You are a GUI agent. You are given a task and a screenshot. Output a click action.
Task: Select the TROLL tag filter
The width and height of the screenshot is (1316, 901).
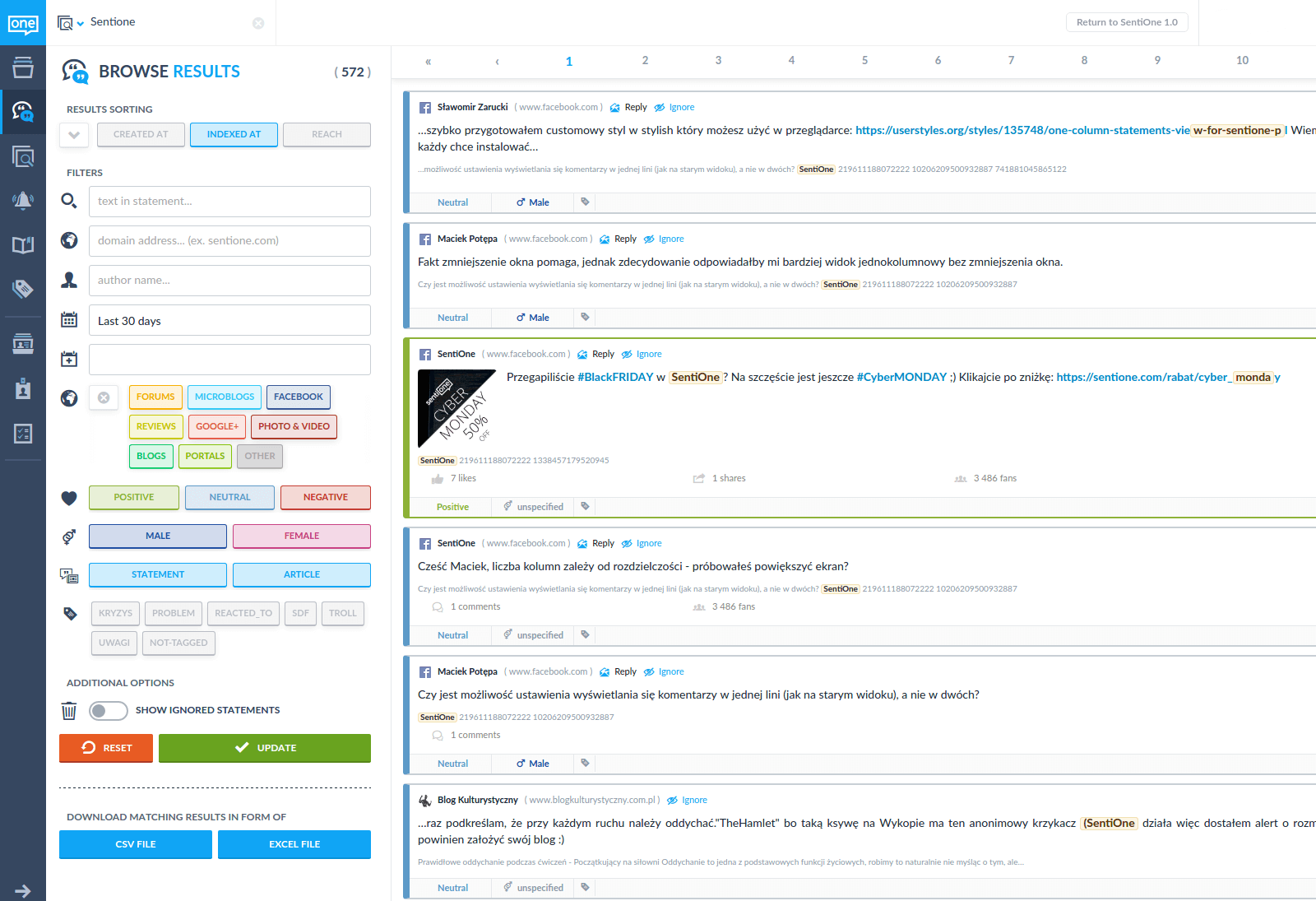[343, 613]
